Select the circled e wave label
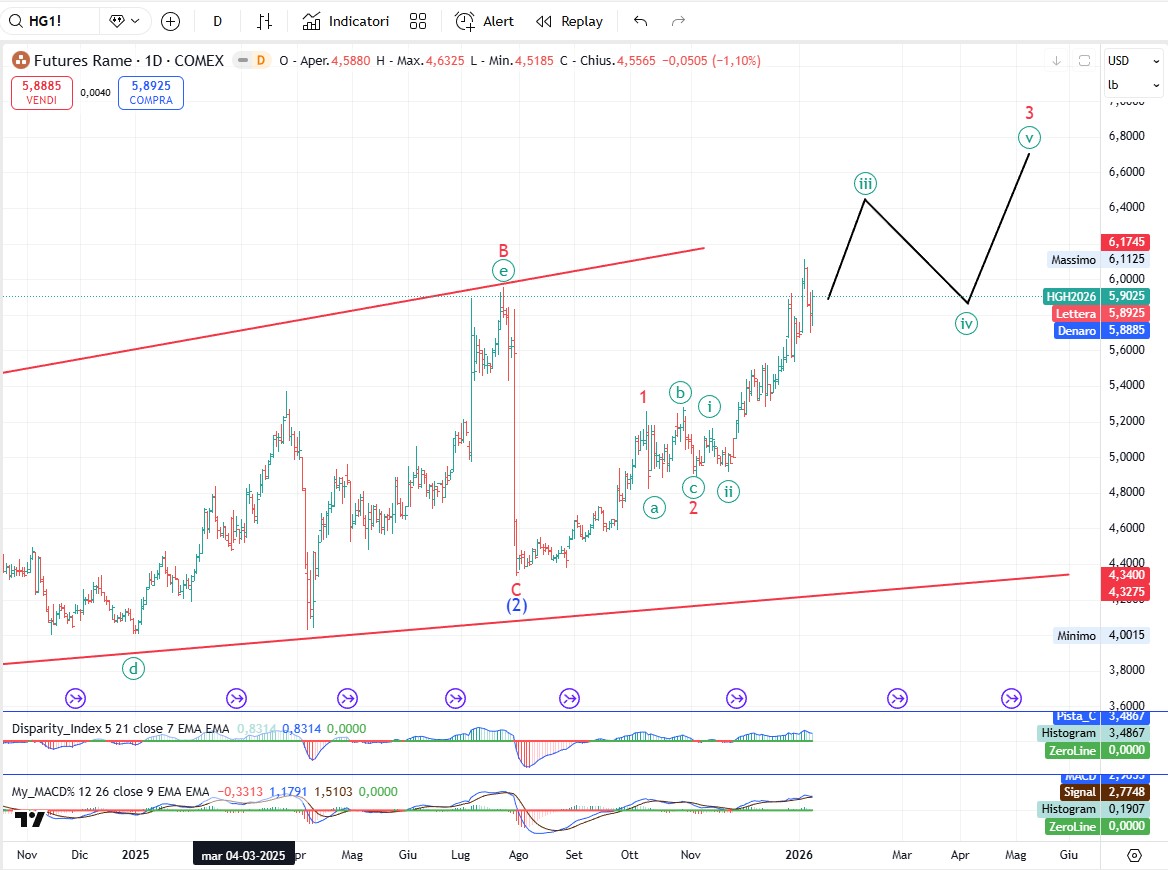This screenshot has width=1168, height=870. click(504, 271)
